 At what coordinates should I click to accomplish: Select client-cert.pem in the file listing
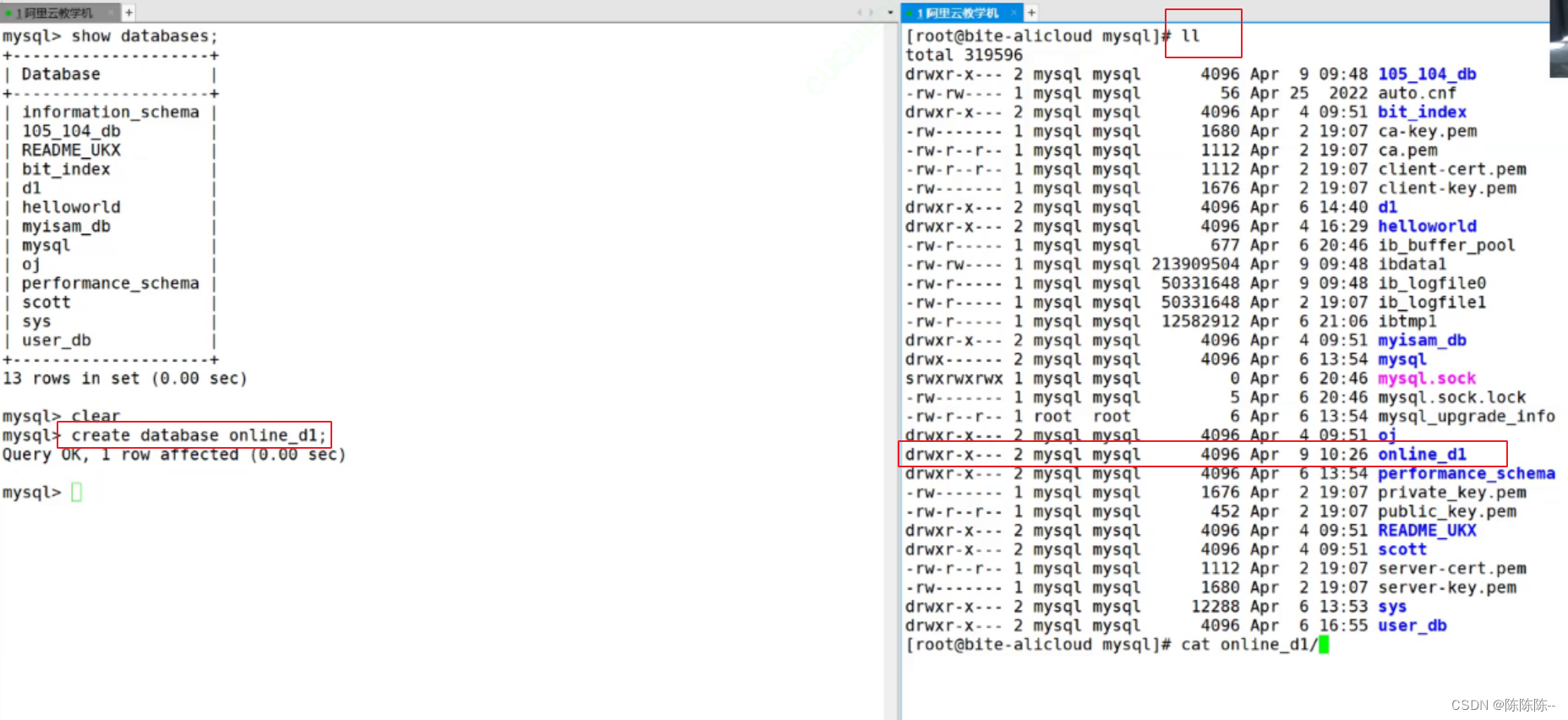tap(1452, 169)
